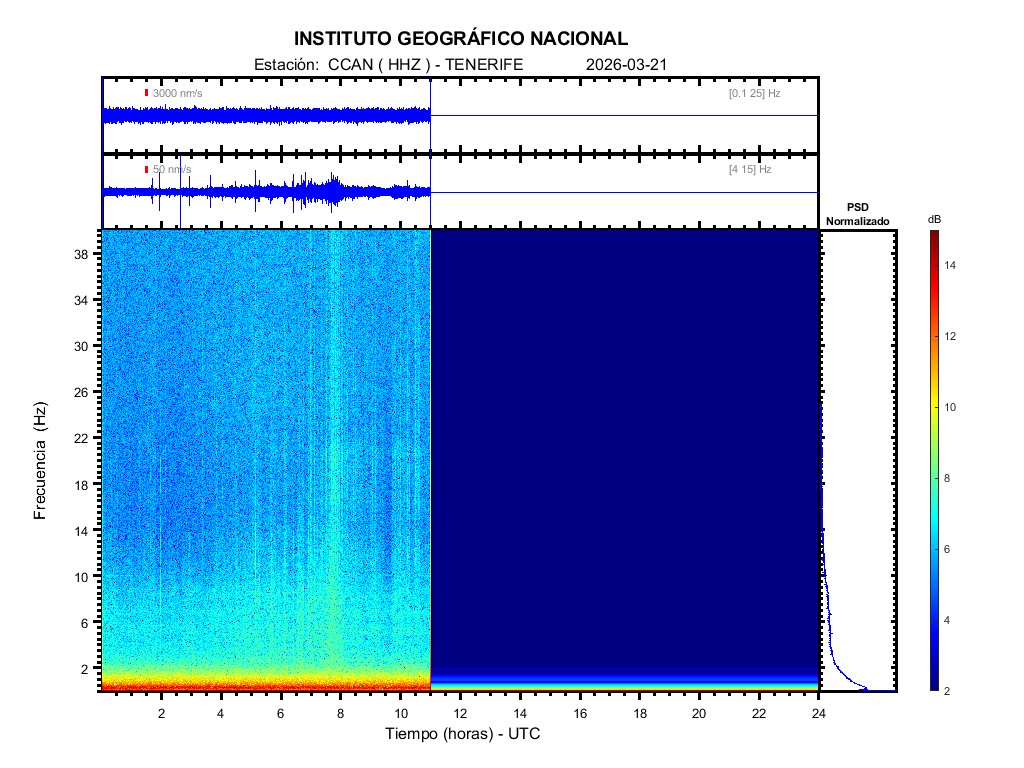Pick the yellow 10 dB colorbar region
Screen dimensions: 1024x768
pyautogui.click(x=933, y=408)
